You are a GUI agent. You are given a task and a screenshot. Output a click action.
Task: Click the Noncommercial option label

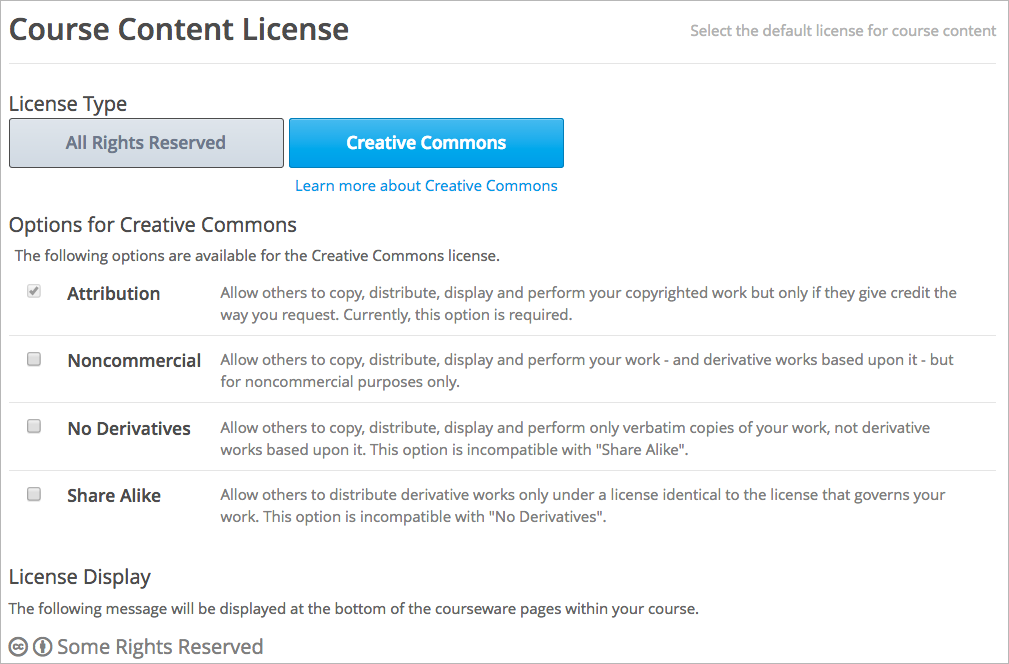point(134,361)
